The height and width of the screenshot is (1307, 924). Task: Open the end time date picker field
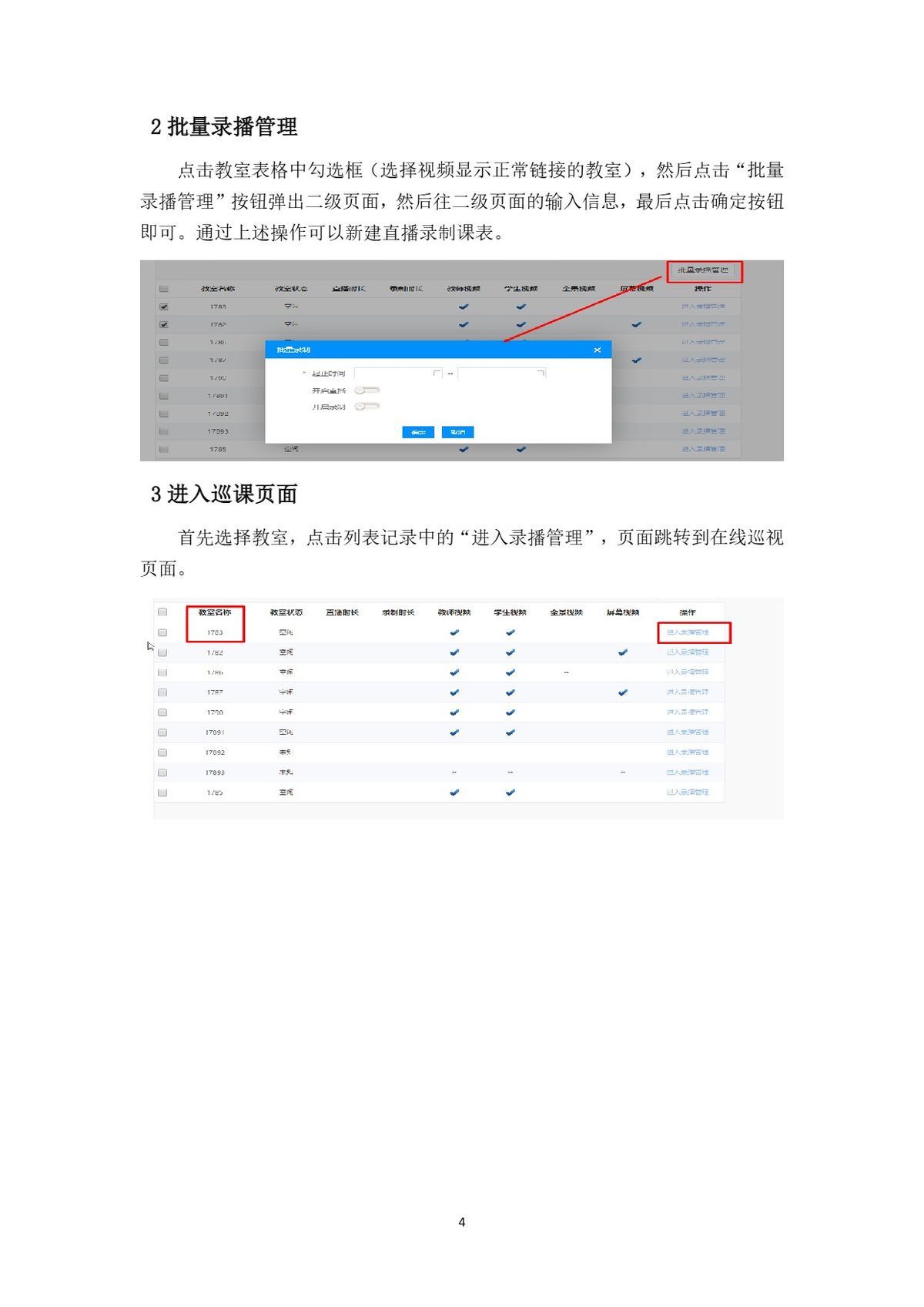click(497, 374)
